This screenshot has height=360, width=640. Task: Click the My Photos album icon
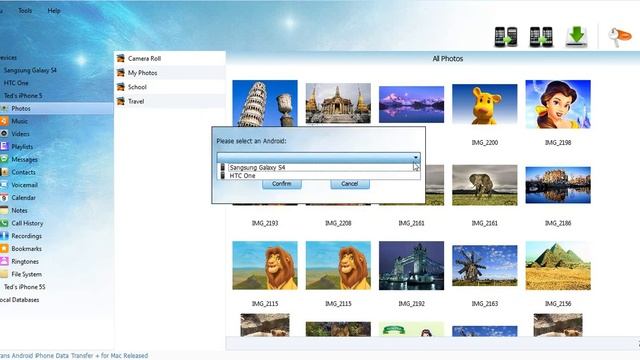point(120,73)
